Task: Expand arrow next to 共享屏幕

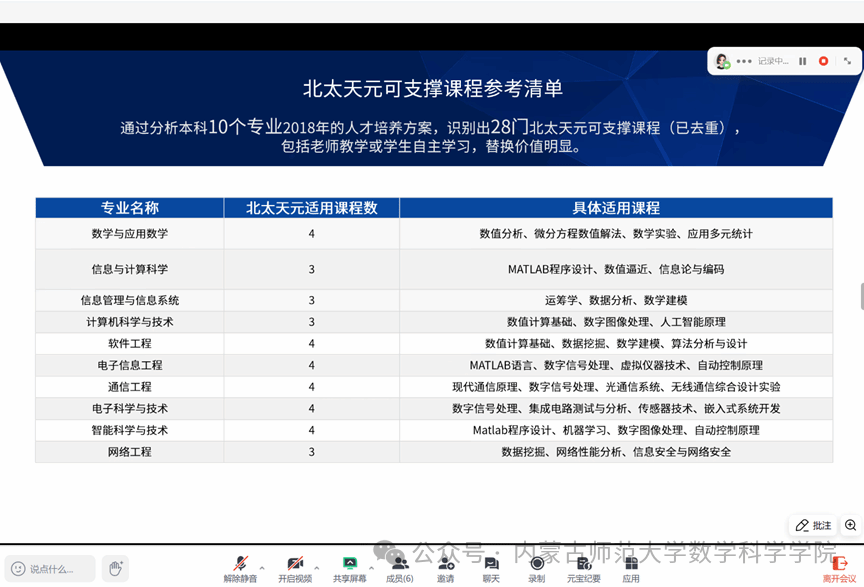Action: tap(372, 567)
